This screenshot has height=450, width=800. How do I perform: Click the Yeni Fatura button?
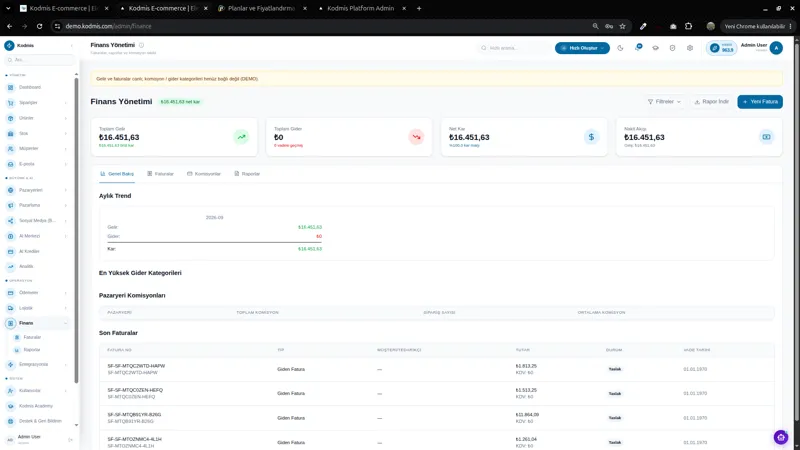point(760,102)
